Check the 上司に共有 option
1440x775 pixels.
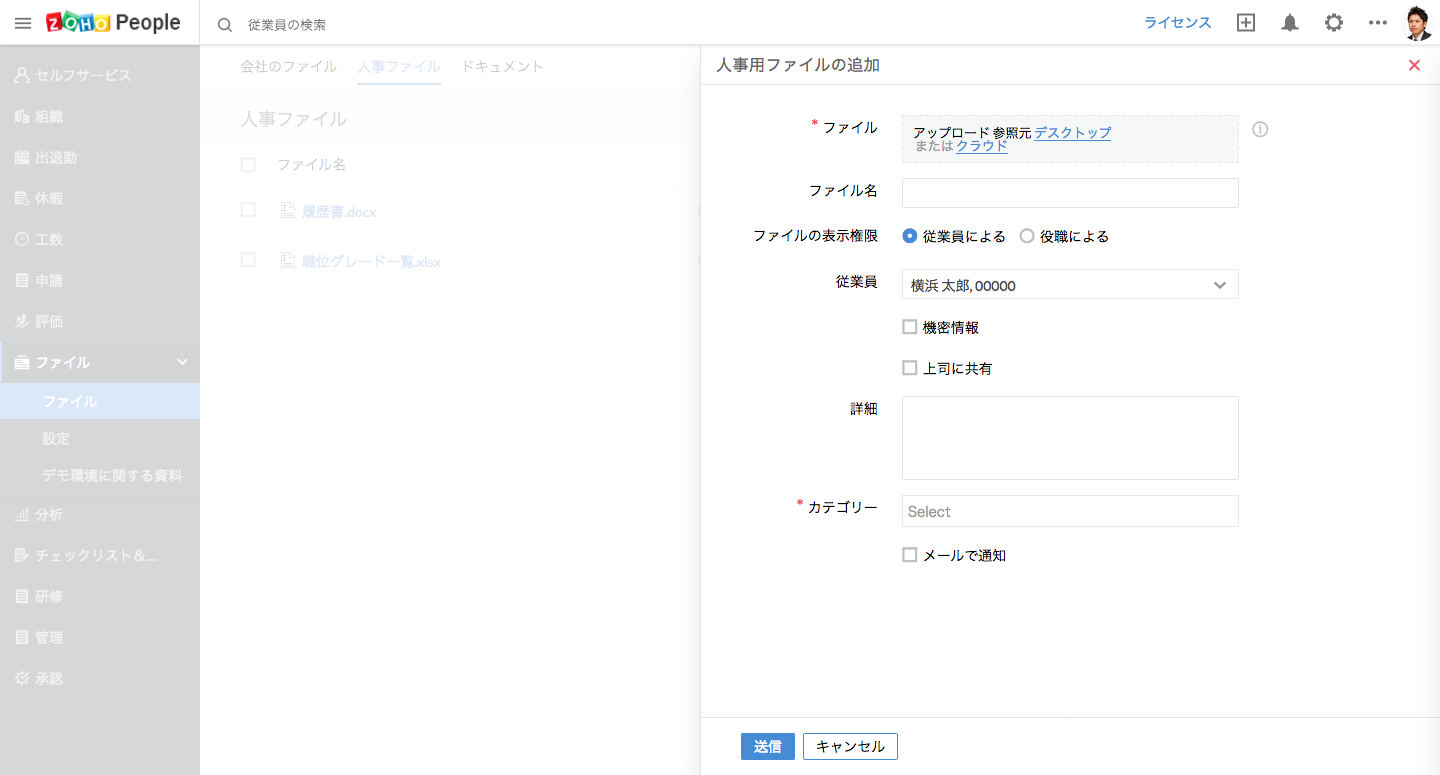click(x=909, y=368)
